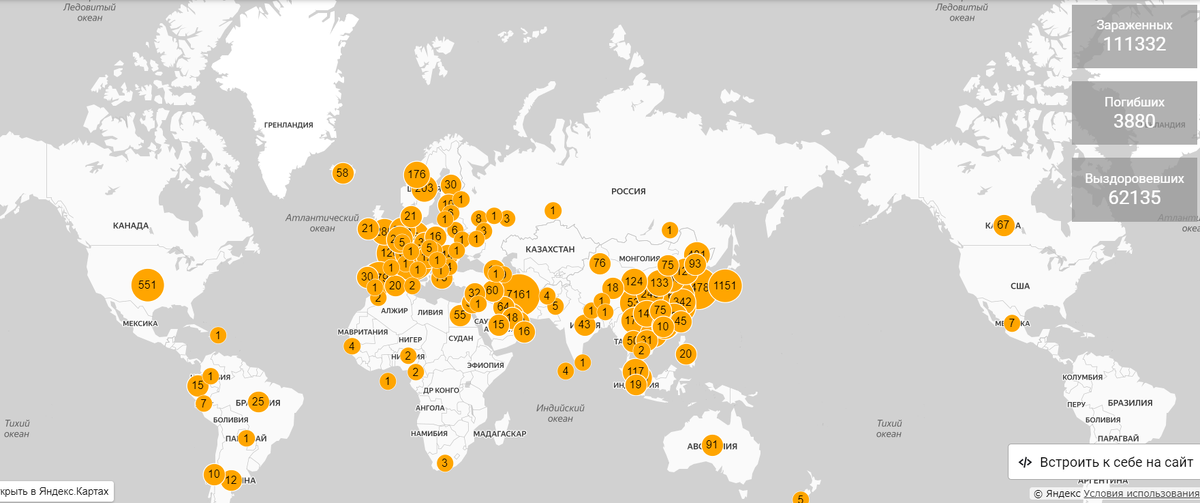Click the Атлантический океан label
Image resolution: width=1200 pixels, height=503 pixels.
tap(322, 222)
